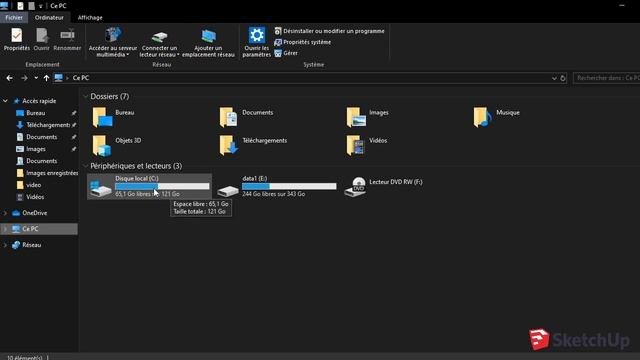The image size is (640, 360).
Task: Open the Fichier tab
Action: [14, 18]
